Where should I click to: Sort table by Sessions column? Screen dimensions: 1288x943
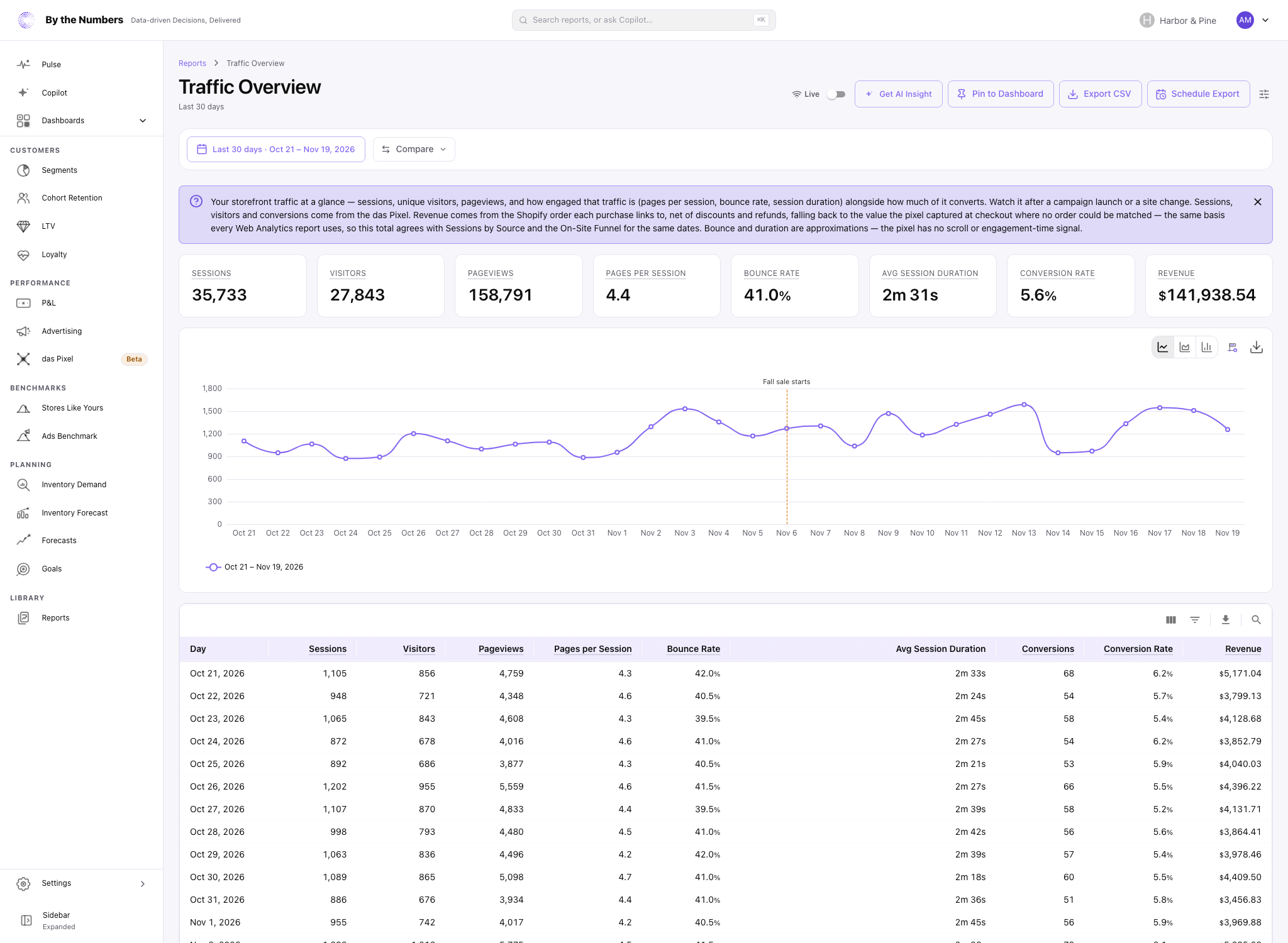(328, 649)
